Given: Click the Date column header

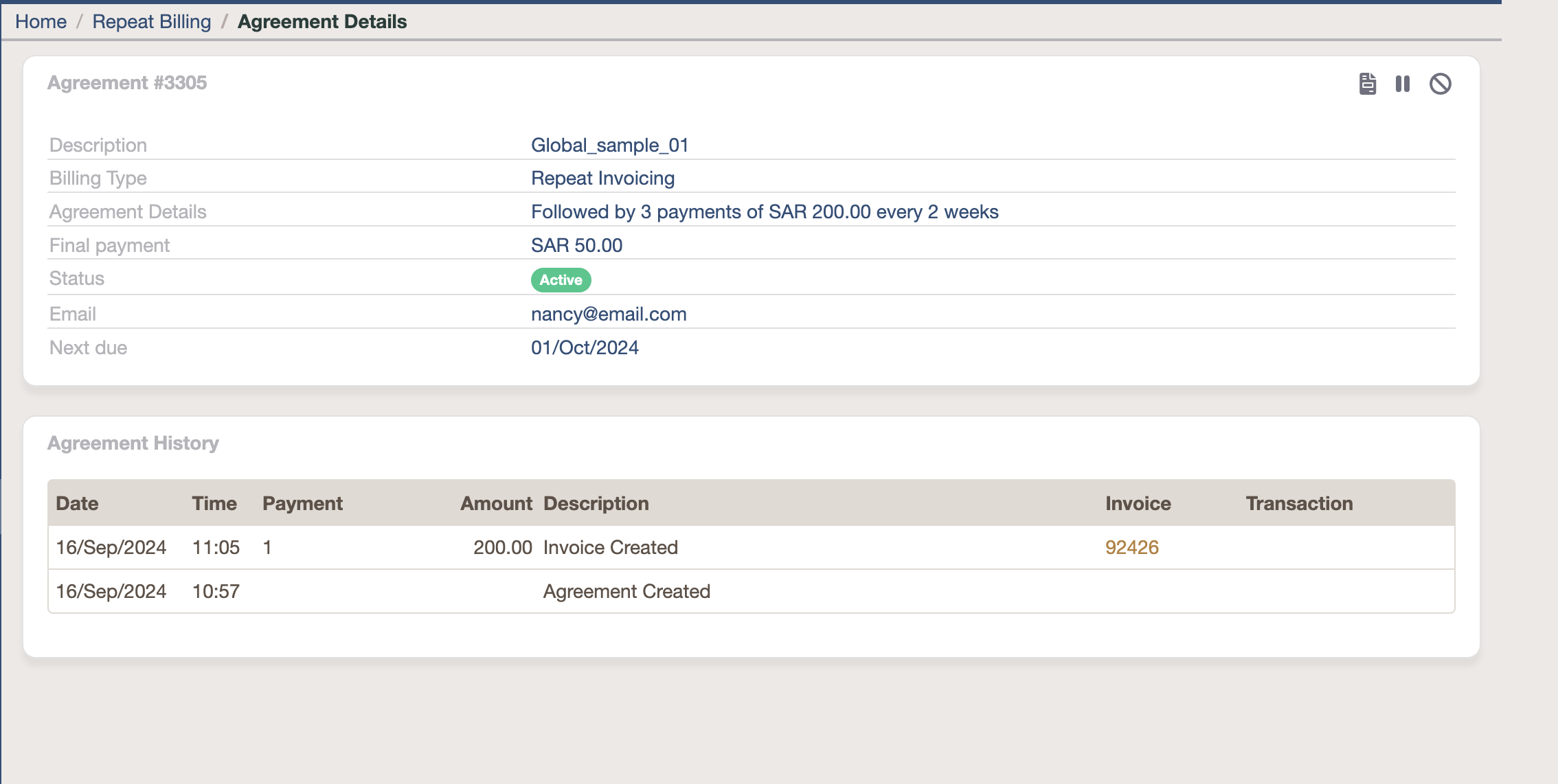Looking at the screenshot, I should pyautogui.click(x=77, y=503).
